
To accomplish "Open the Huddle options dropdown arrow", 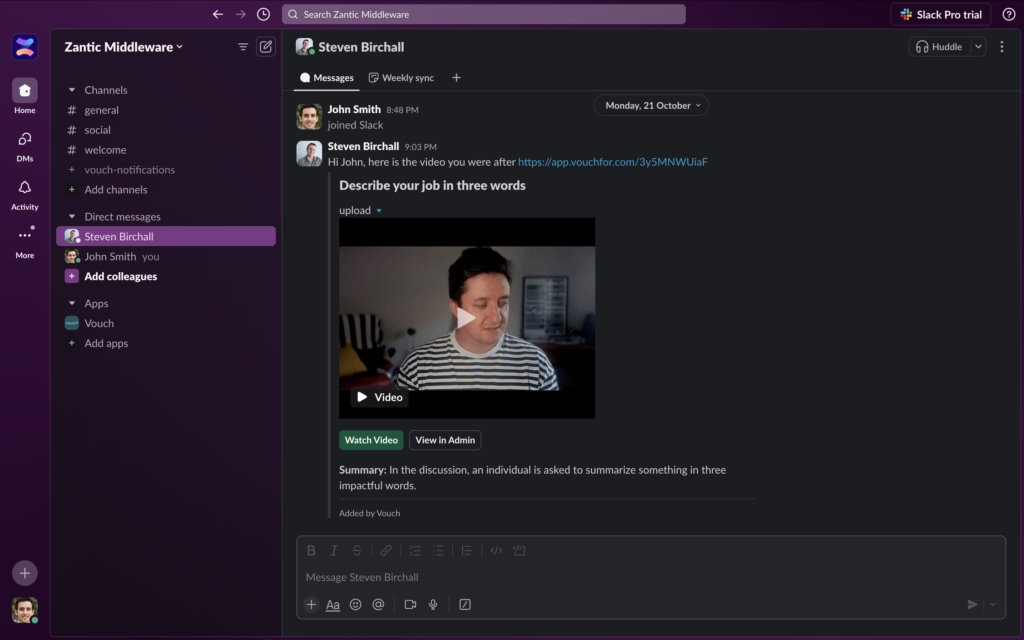I will pos(978,47).
